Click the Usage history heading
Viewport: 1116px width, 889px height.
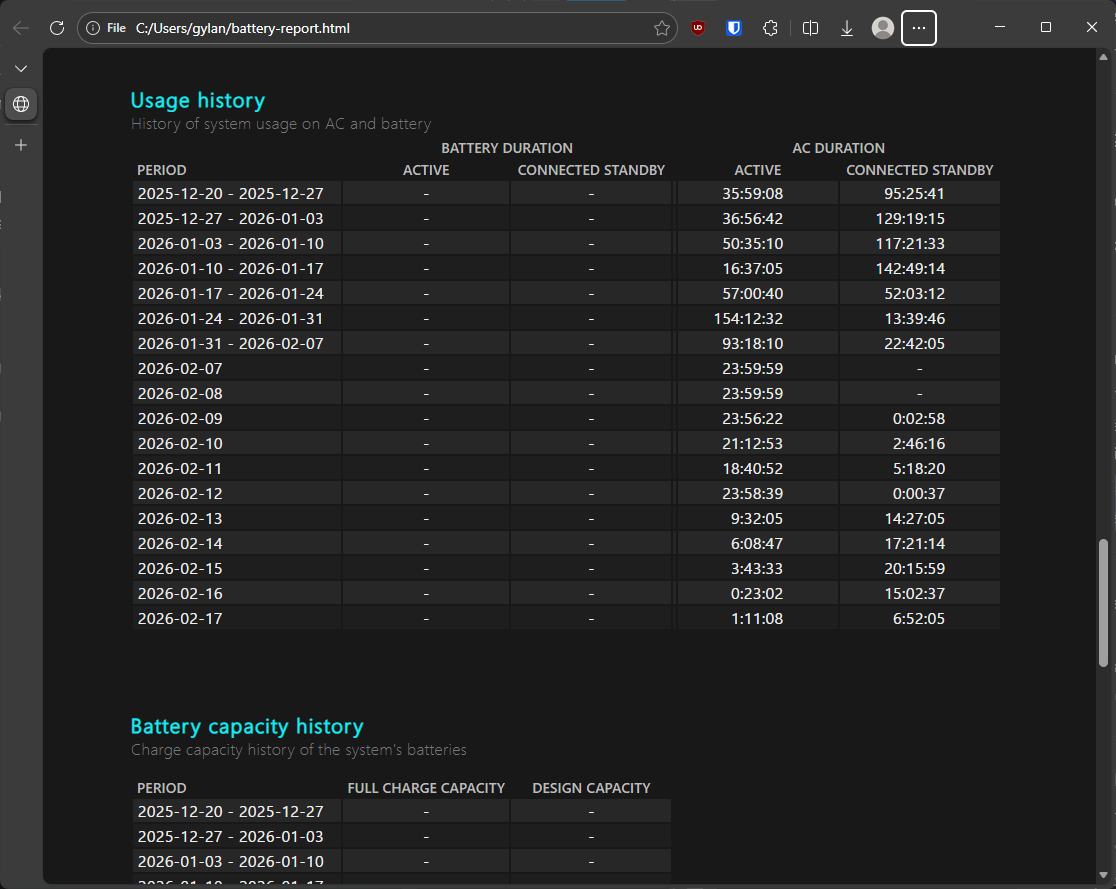click(x=197, y=100)
